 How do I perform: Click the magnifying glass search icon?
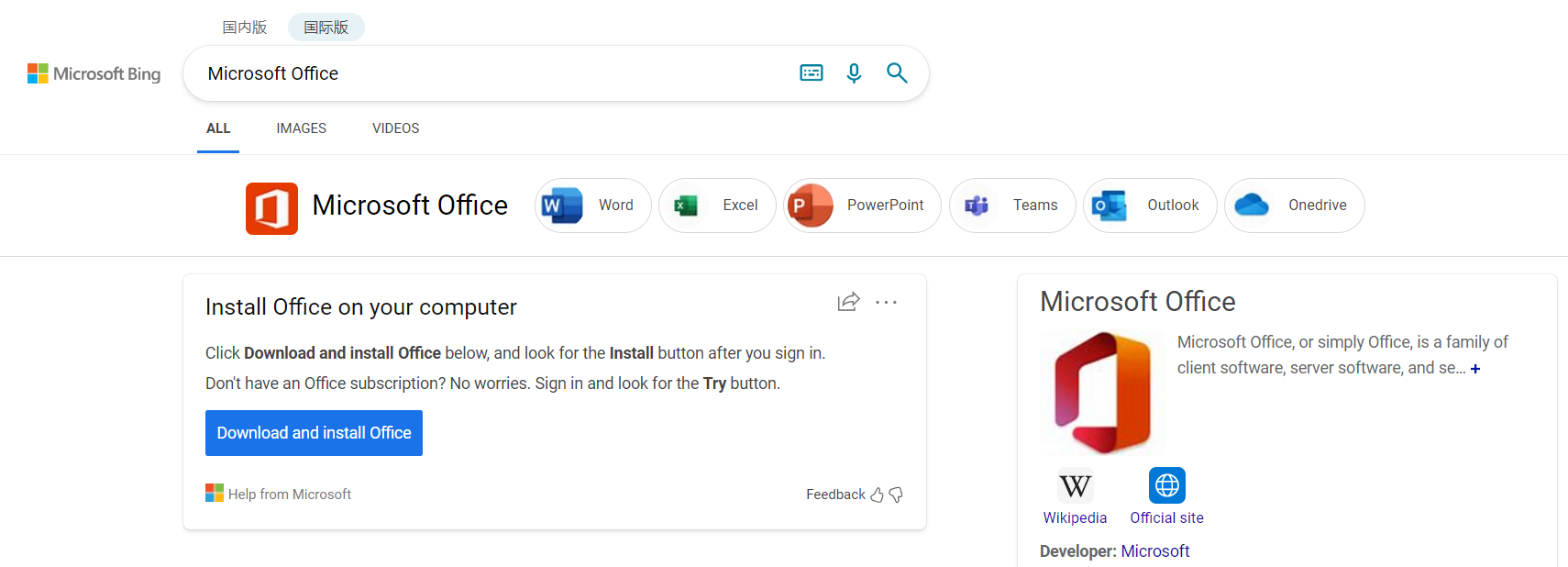[x=897, y=73]
